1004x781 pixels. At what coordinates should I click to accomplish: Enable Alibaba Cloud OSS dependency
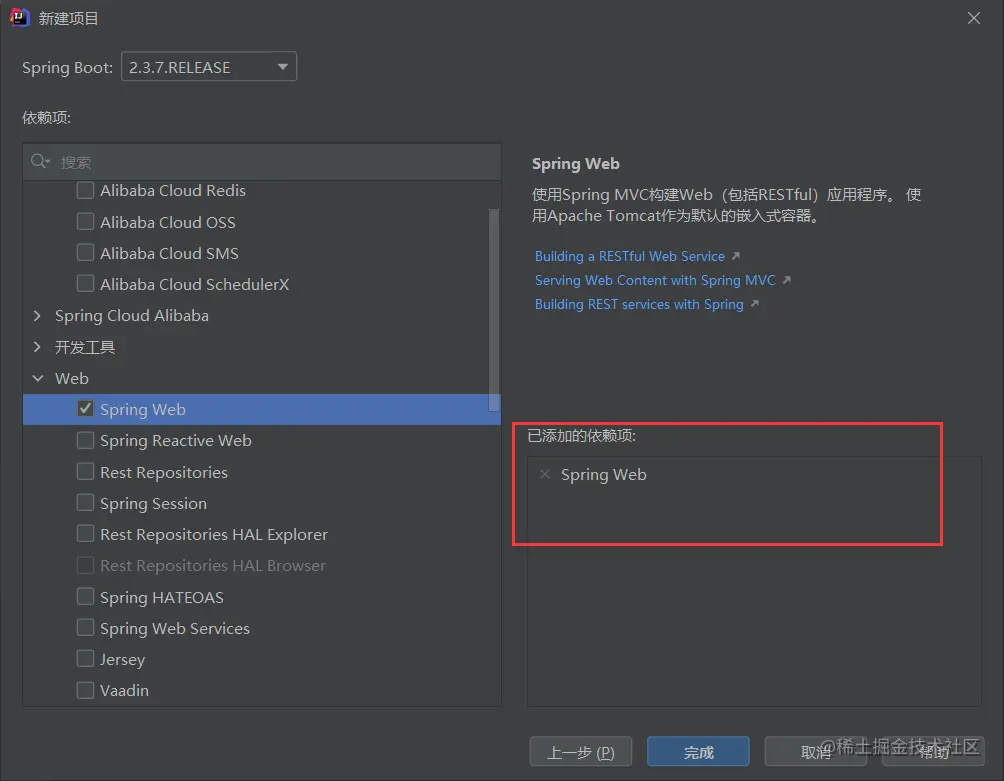coord(85,221)
